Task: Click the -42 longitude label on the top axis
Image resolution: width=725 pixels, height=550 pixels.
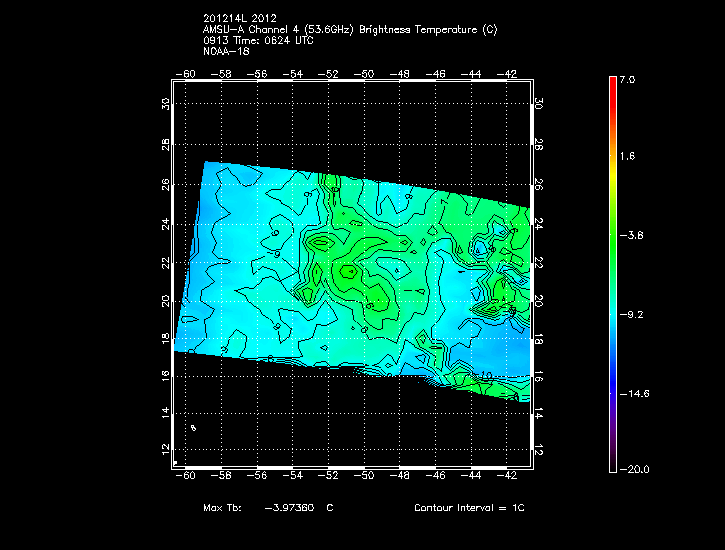Action: coord(510,74)
